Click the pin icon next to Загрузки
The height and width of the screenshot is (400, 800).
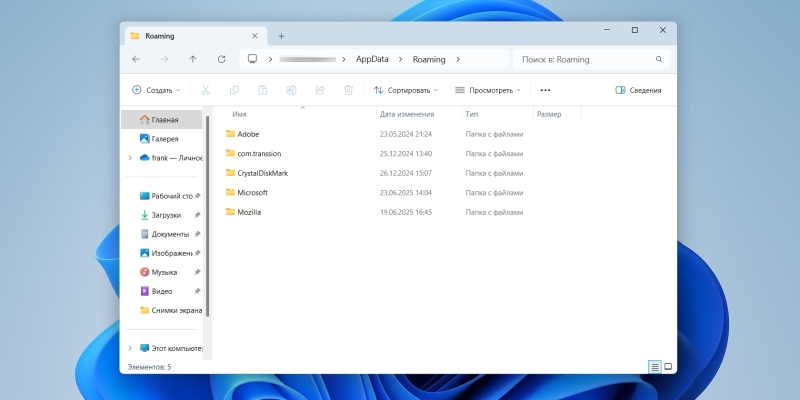click(x=197, y=215)
